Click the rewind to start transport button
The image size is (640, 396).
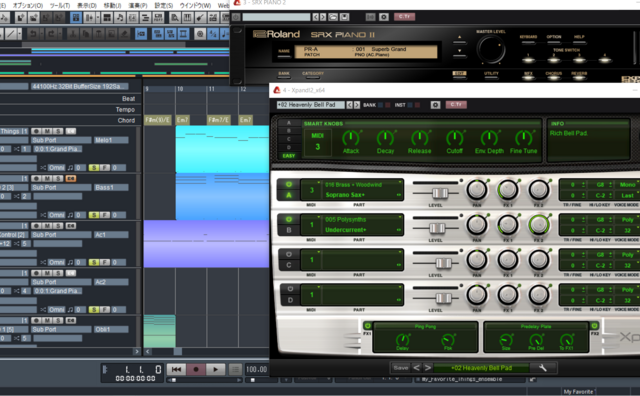point(176,369)
